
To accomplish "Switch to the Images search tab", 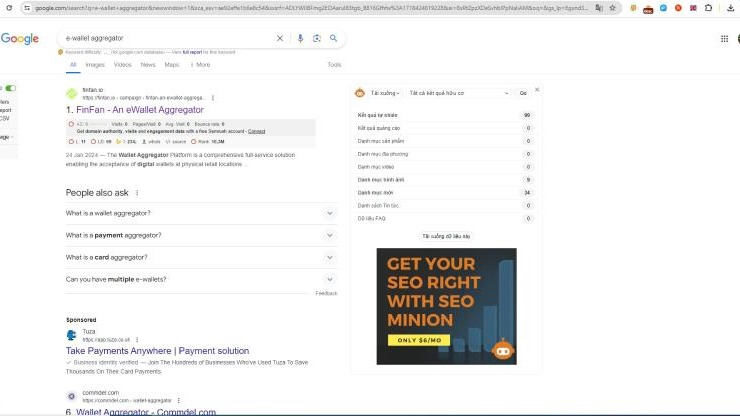I will (x=95, y=65).
